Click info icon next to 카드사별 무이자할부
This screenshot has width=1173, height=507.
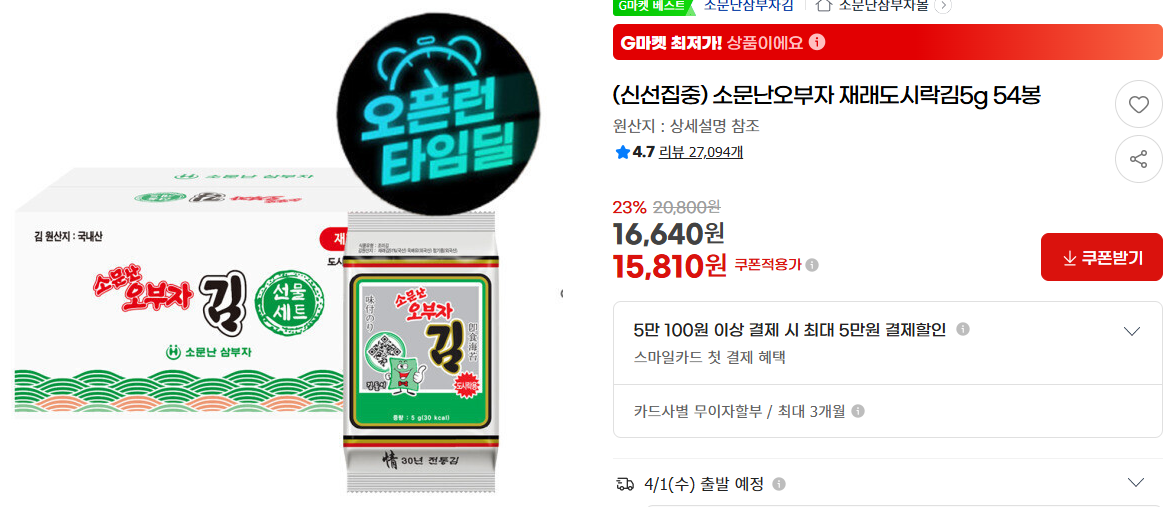pyautogui.click(x=858, y=411)
